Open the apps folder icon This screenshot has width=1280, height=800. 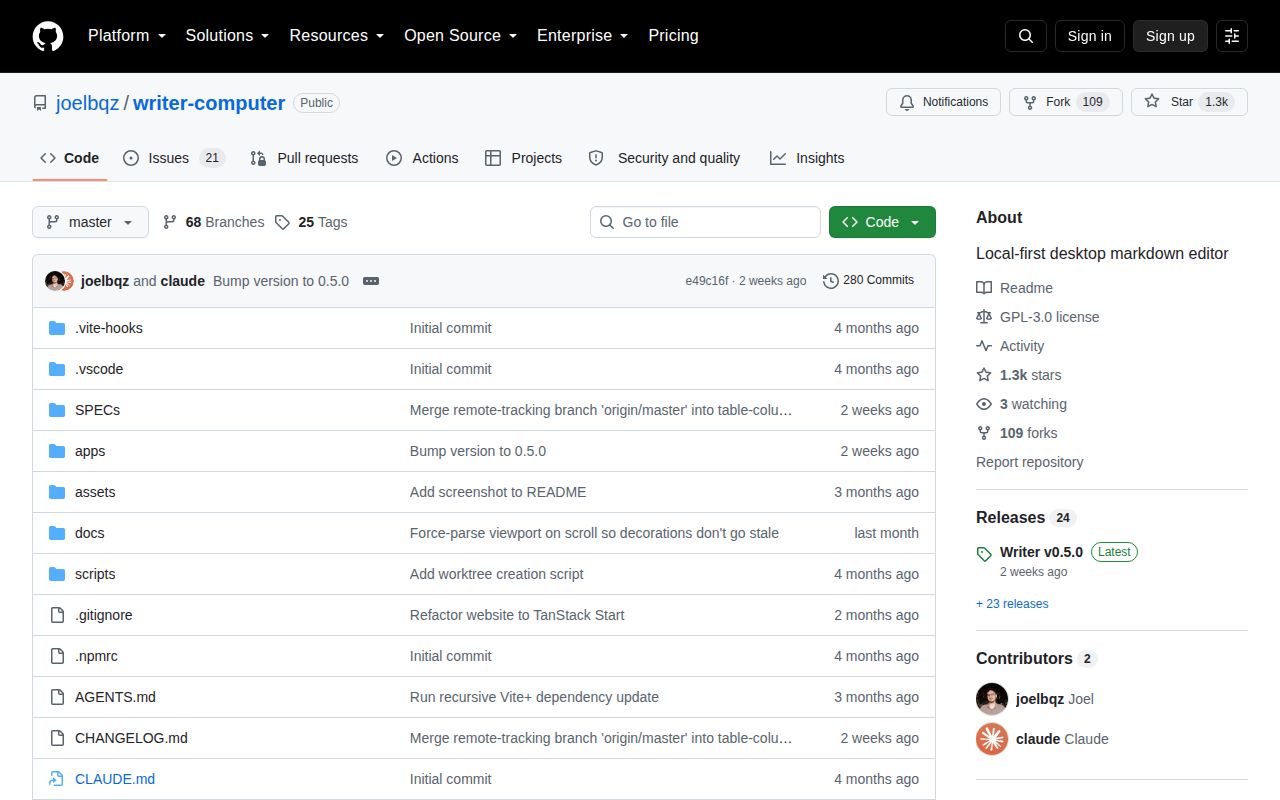(x=57, y=451)
